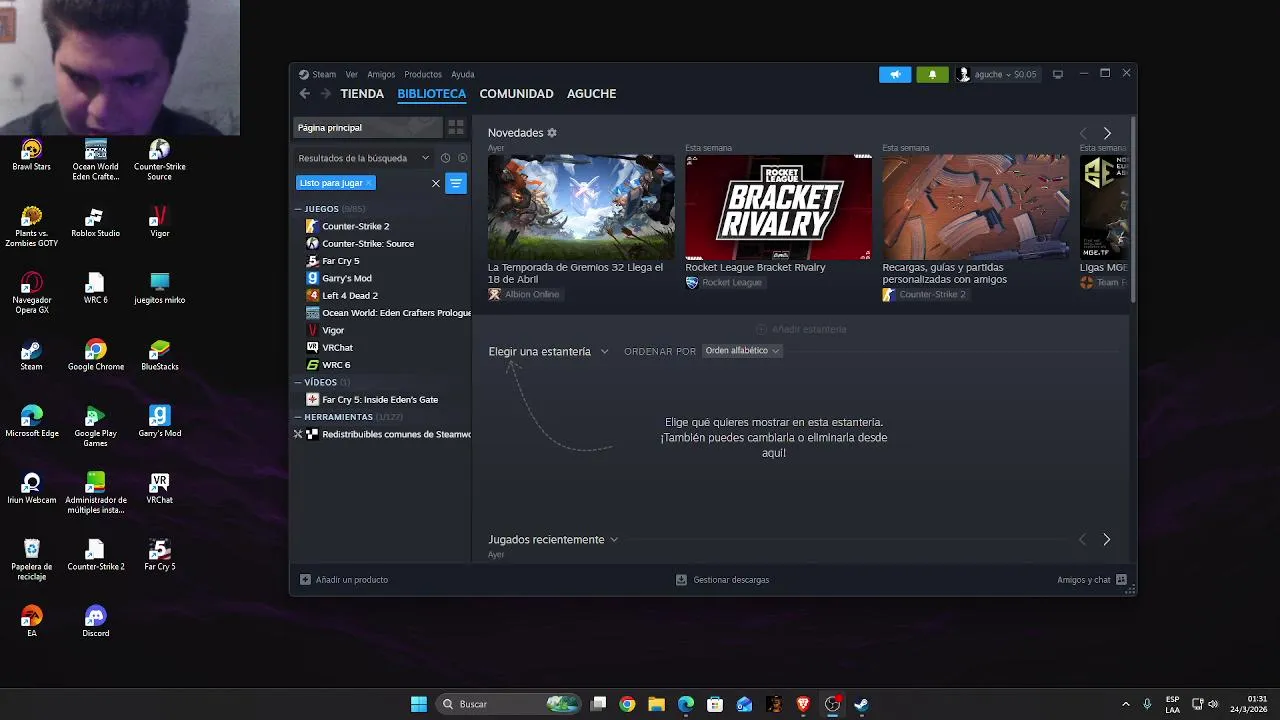Viewport: 1280px width, 720px height.
Task: Open the 'Elegir una estantería' dropdown
Action: [x=548, y=352]
